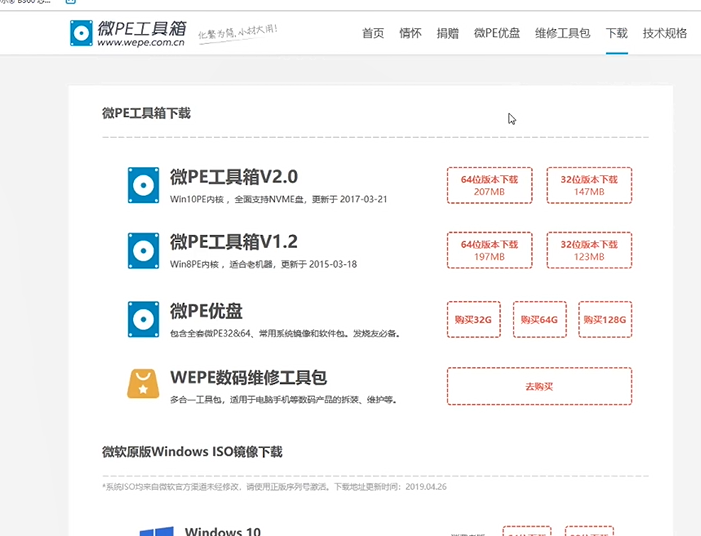Open the 维修工具包 navigation item
The image size is (701, 536).
click(x=562, y=33)
